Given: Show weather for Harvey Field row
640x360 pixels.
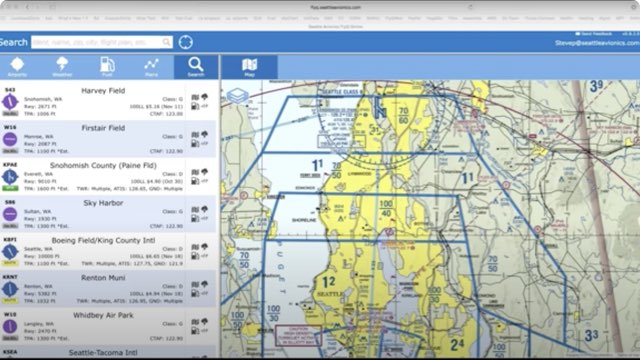Looking at the screenshot, I should point(204,97).
